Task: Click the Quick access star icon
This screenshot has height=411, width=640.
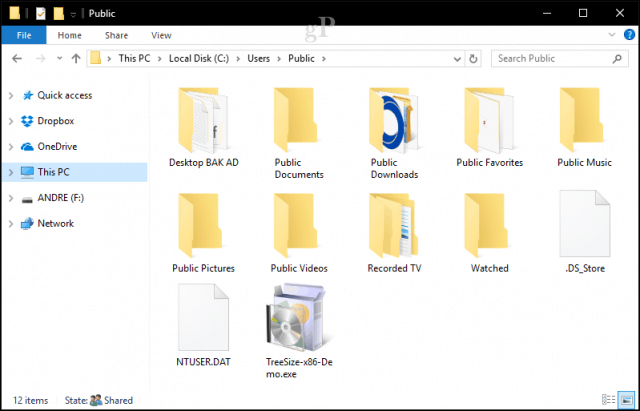Action: 27,96
